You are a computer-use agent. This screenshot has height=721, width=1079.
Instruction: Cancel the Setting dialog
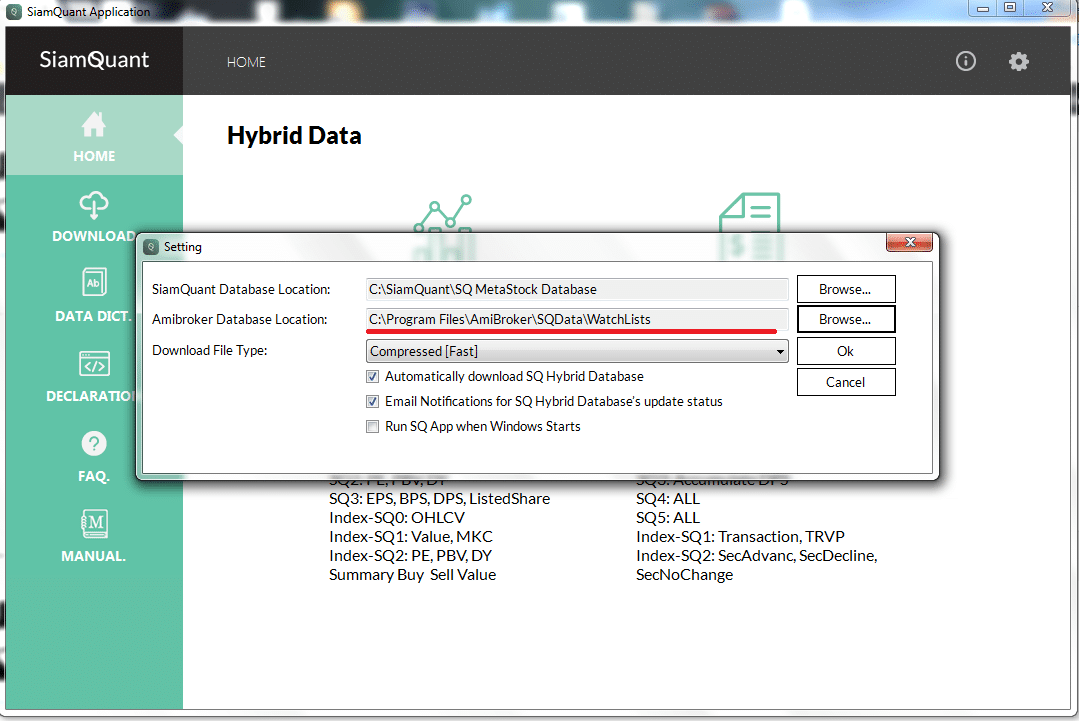[845, 382]
